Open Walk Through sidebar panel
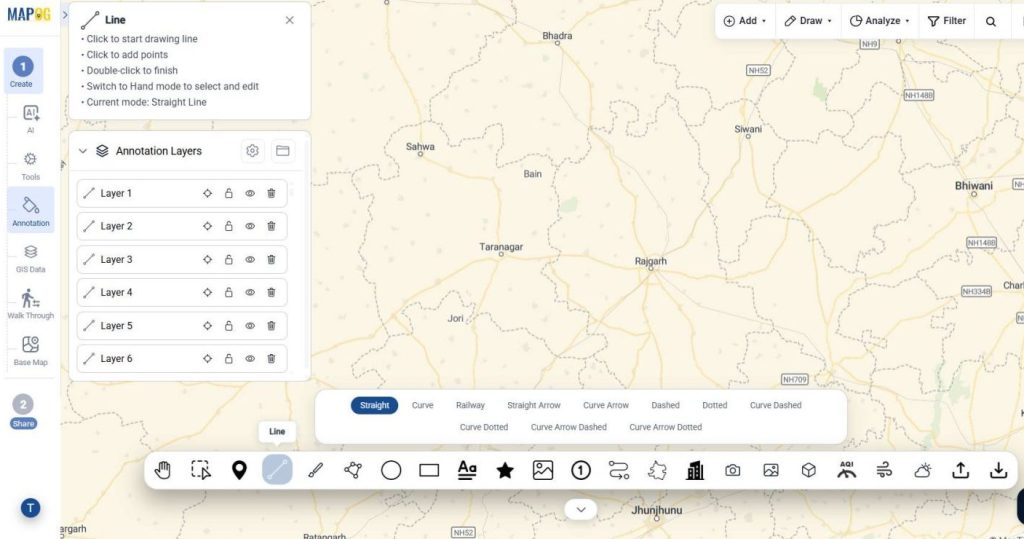Image resolution: width=1024 pixels, height=539 pixels. point(31,304)
